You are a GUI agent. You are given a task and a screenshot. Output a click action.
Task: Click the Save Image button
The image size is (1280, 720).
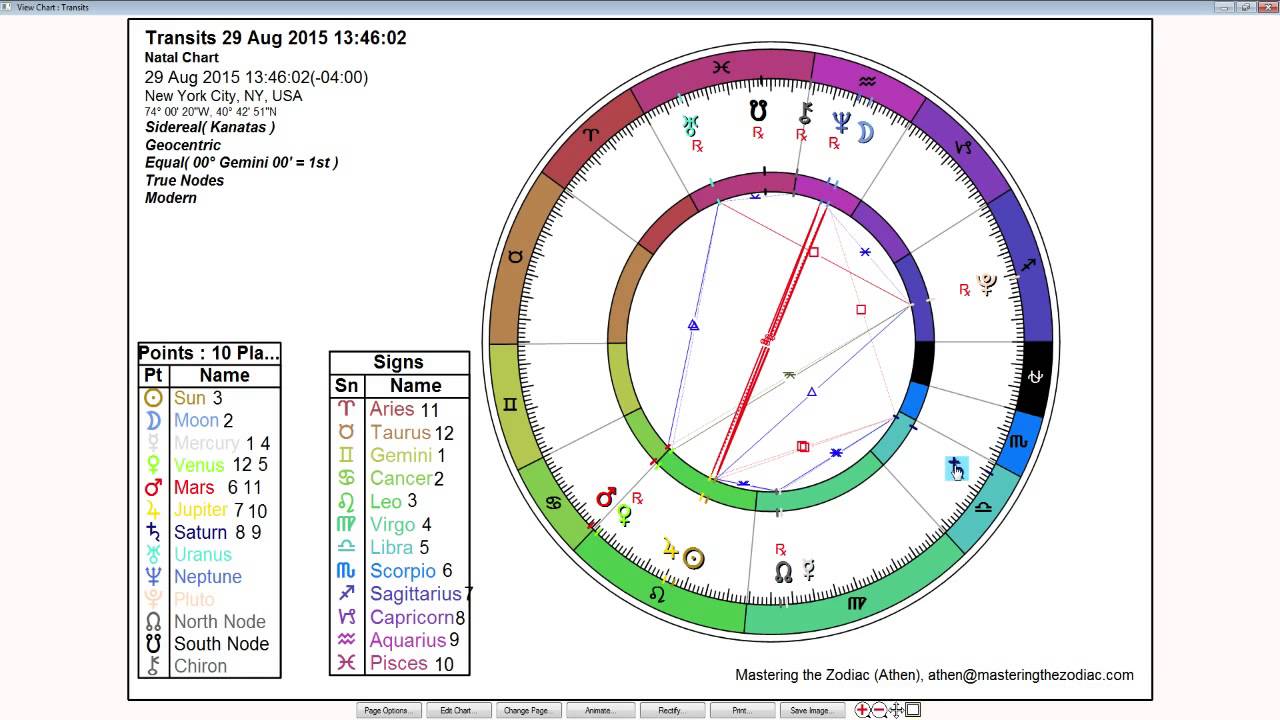(x=812, y=711)
